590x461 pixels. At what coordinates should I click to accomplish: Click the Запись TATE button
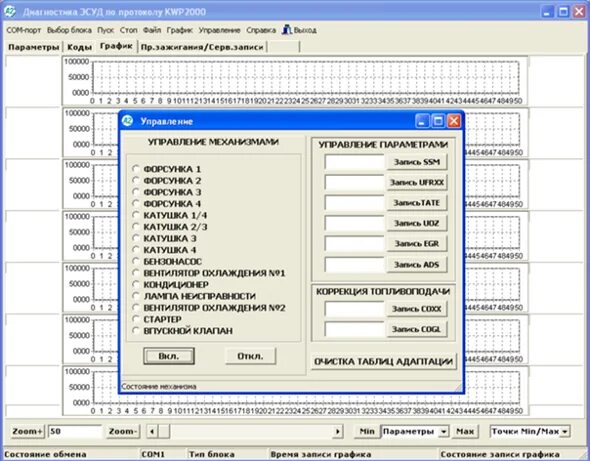pos(417,202)
